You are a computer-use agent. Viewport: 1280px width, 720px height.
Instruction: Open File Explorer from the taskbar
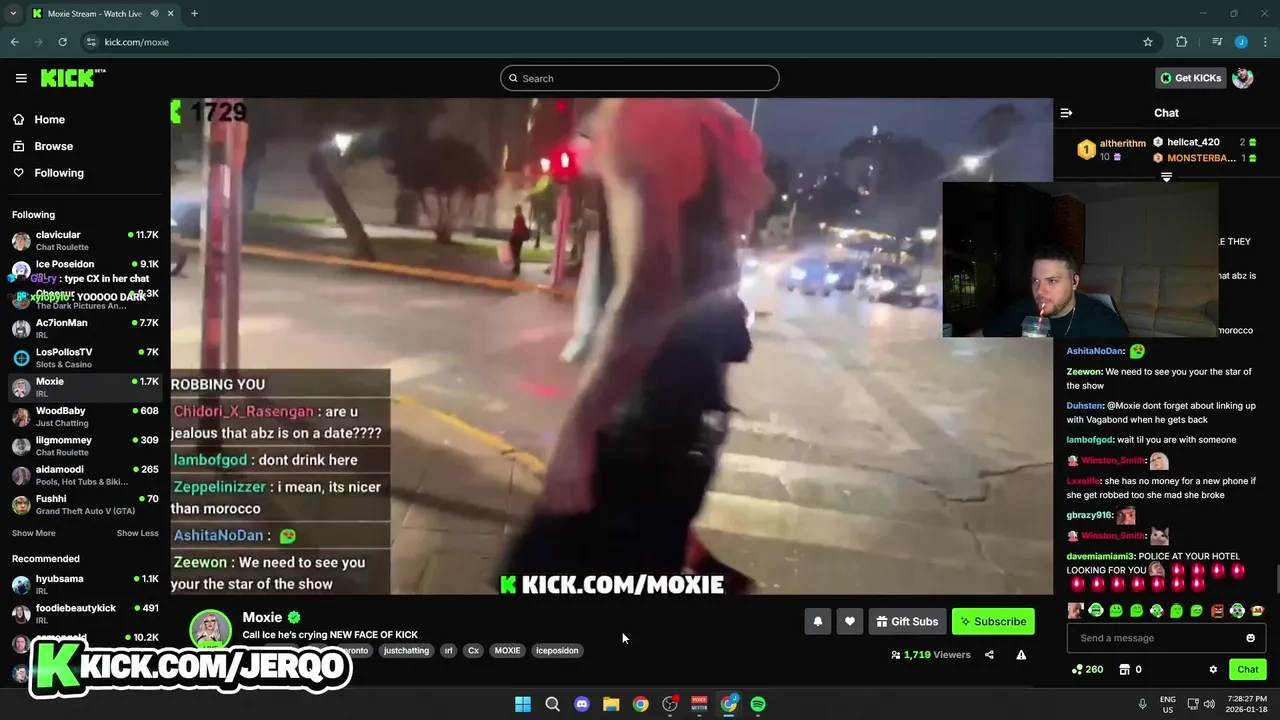tap(611, 704)
